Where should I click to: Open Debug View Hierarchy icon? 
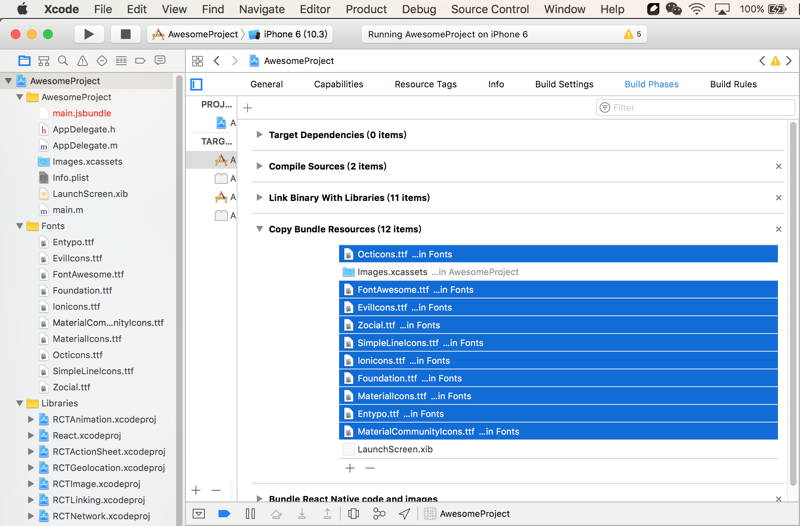pos(353,514)
